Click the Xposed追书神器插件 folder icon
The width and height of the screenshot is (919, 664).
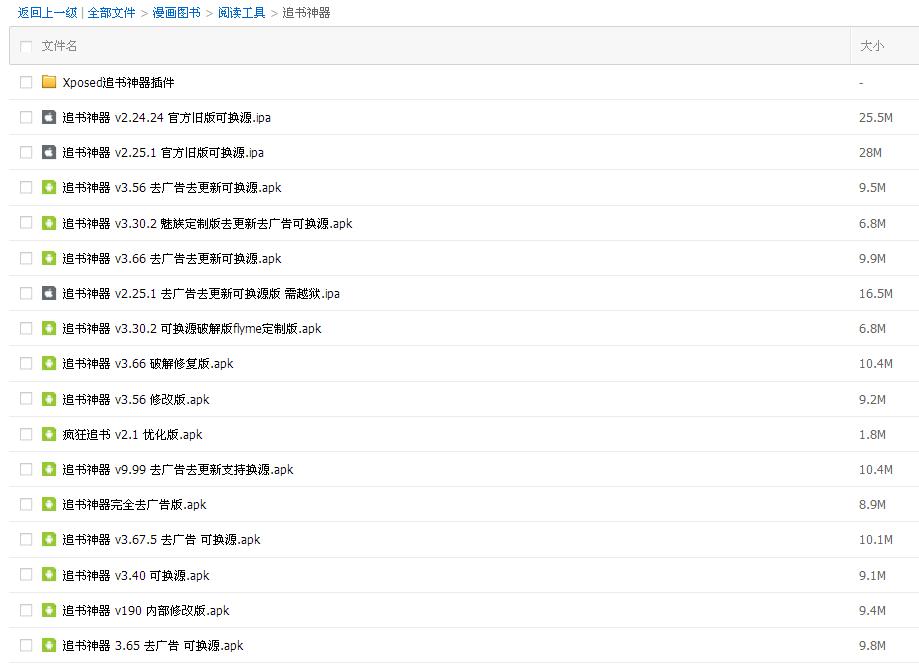coord(49,82)
